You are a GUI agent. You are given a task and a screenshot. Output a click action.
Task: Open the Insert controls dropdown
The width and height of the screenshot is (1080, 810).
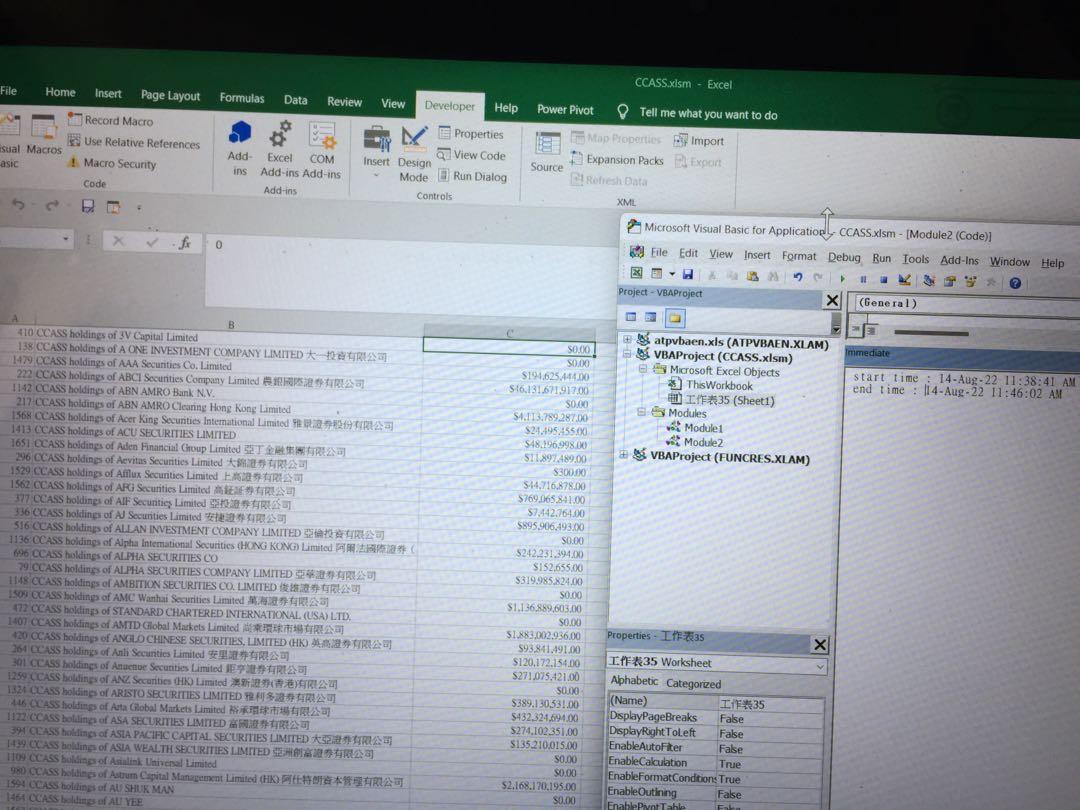coord(376,153)
